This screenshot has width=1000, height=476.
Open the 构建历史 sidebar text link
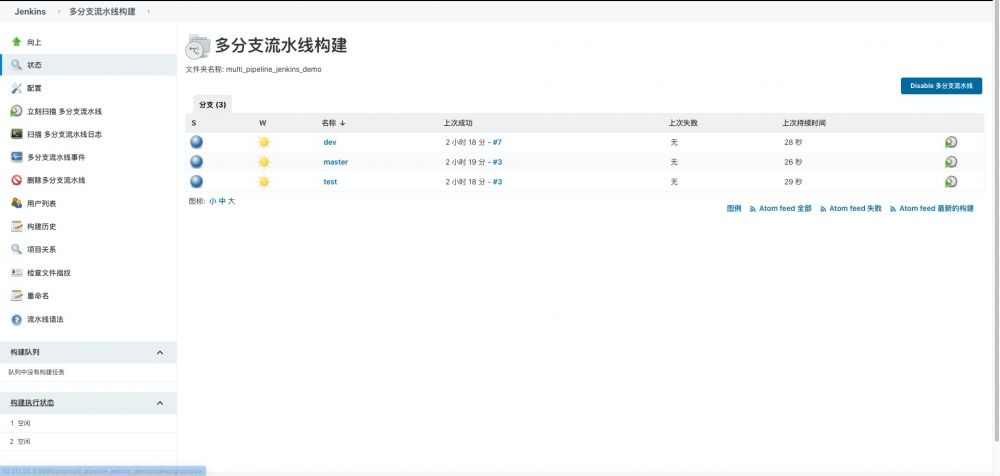pos(41,227)
